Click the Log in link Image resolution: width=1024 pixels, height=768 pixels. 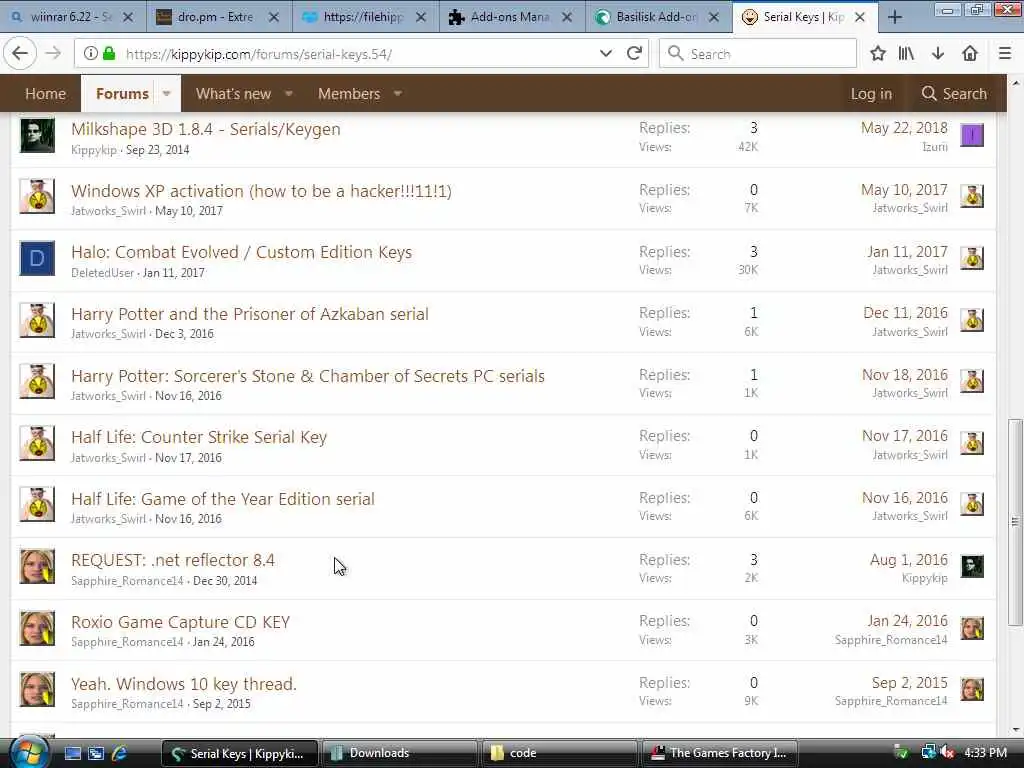point(871,93)
